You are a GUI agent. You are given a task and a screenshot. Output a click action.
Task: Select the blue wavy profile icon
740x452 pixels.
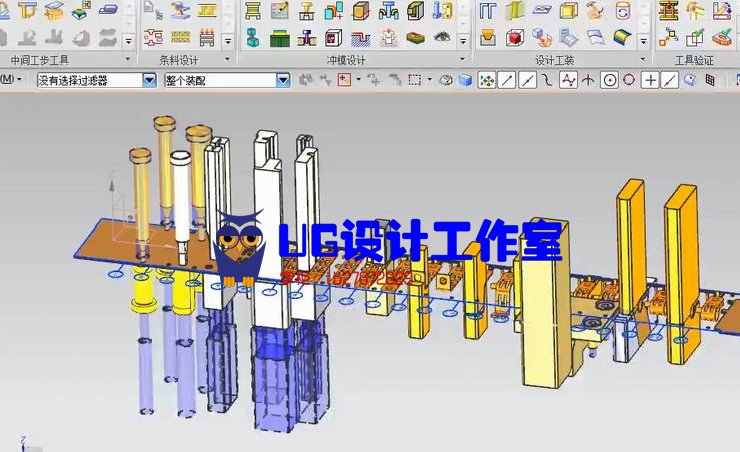pyautogui.click(x=361, y=38)
